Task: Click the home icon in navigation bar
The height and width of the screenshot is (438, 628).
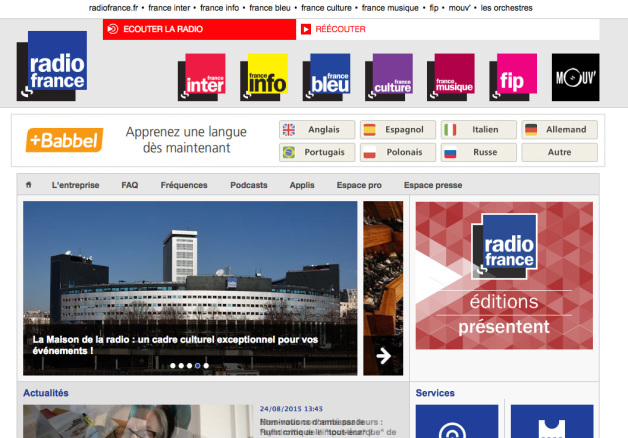Action: 28,185
